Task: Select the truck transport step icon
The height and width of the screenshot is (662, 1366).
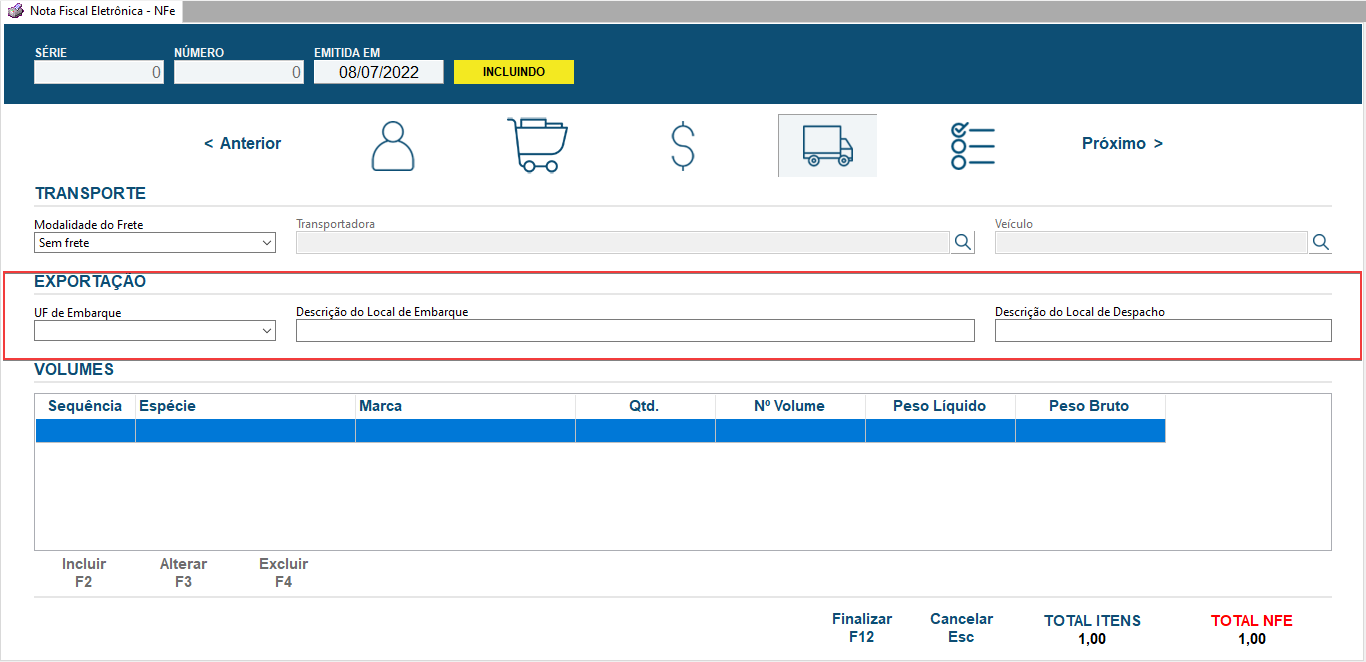Action: click(x=827, y=146)
